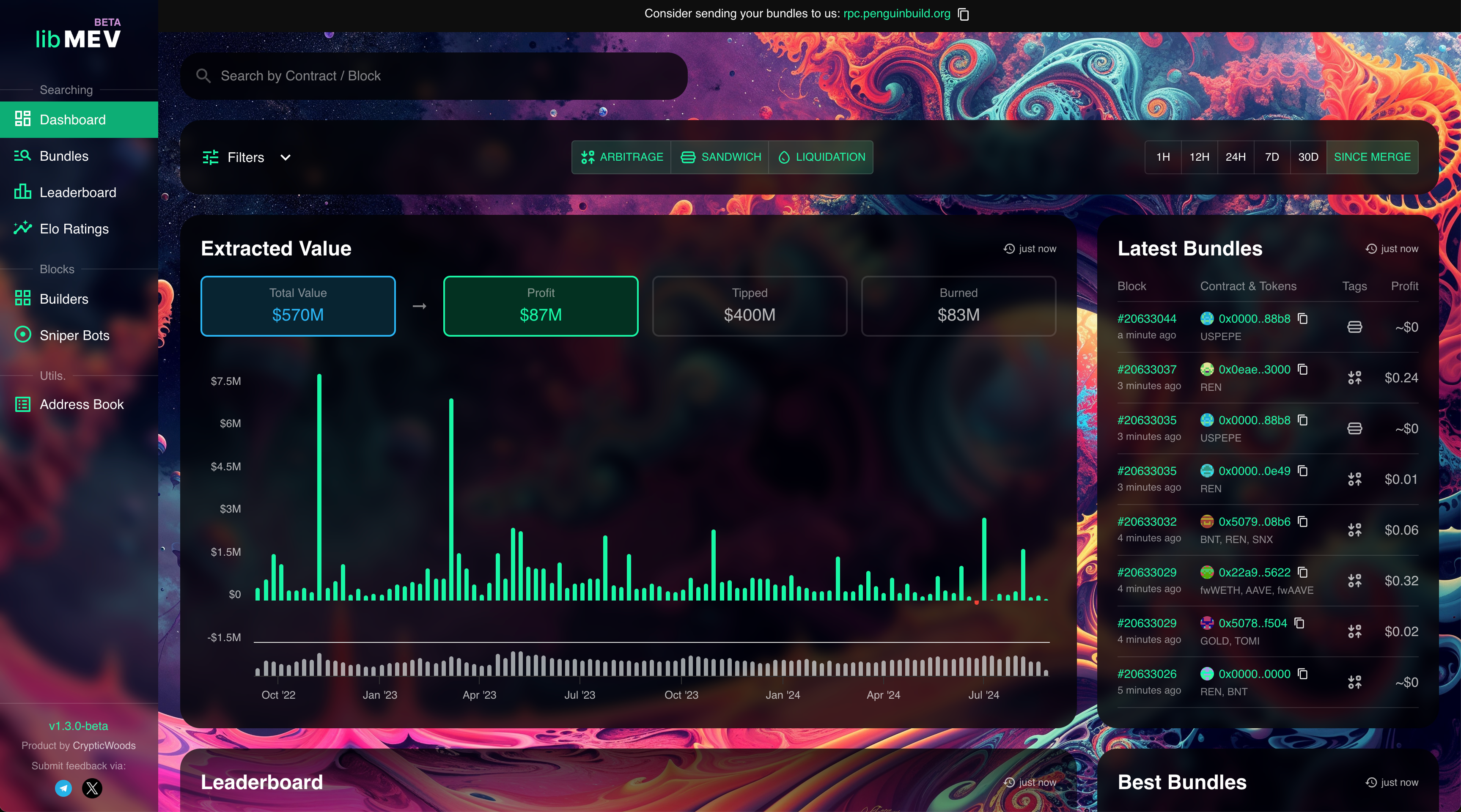Open block #20633037
Viewport: 1461px width, 812px height.
(x=1147, y=370)
